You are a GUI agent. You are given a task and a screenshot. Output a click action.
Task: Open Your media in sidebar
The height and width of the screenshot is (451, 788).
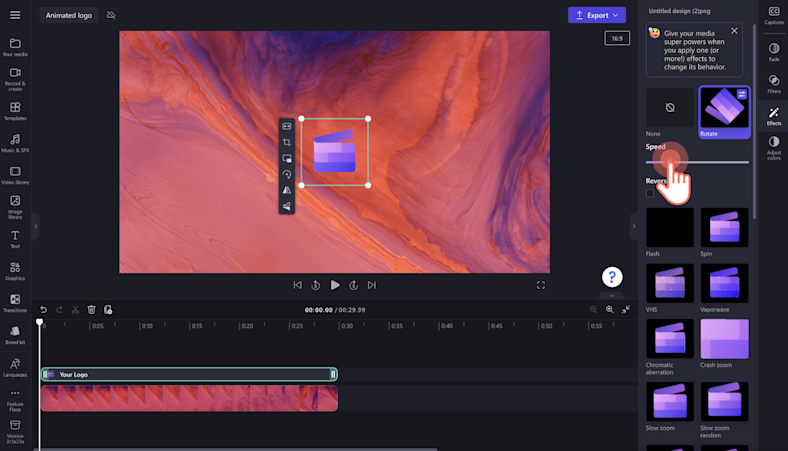tap(15, 47)
